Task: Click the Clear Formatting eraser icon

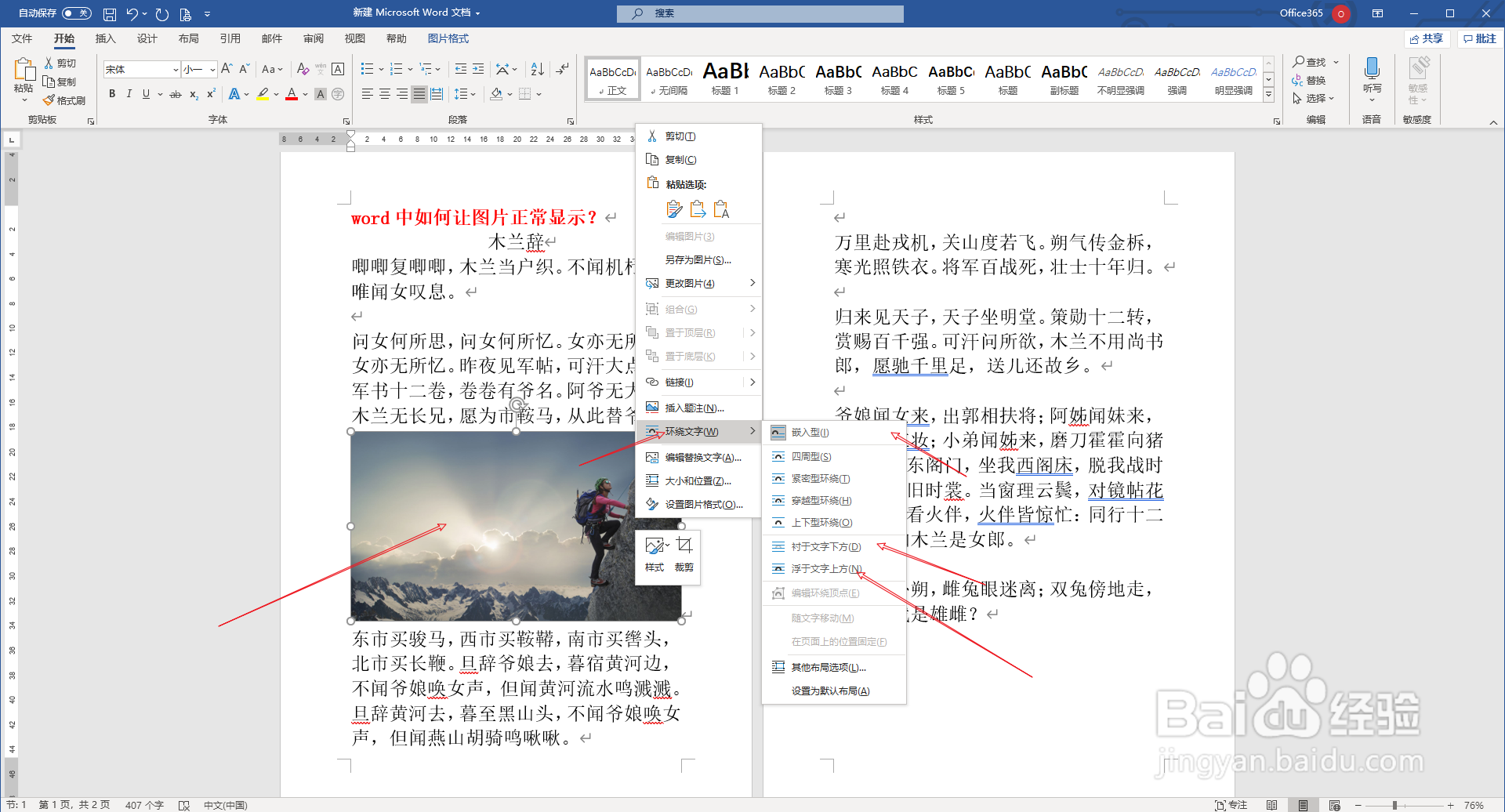Action: (x=303, y=69)
